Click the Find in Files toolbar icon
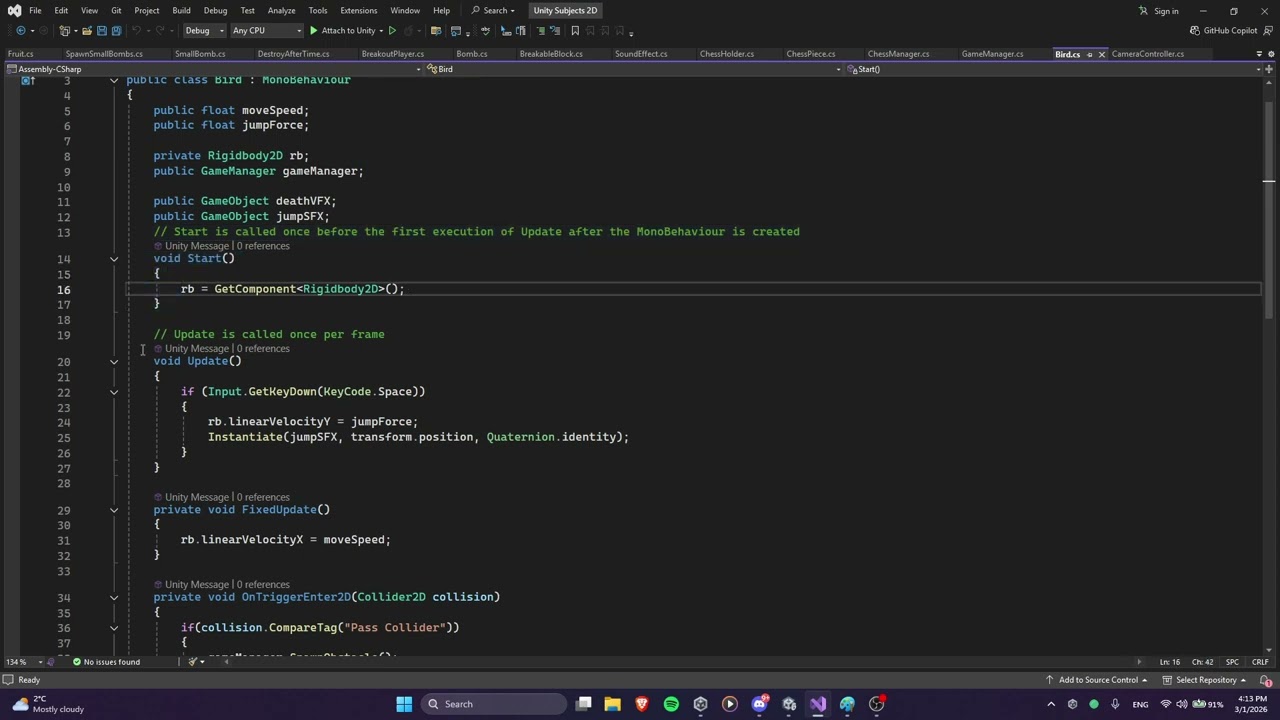 [x=436, y=30]
